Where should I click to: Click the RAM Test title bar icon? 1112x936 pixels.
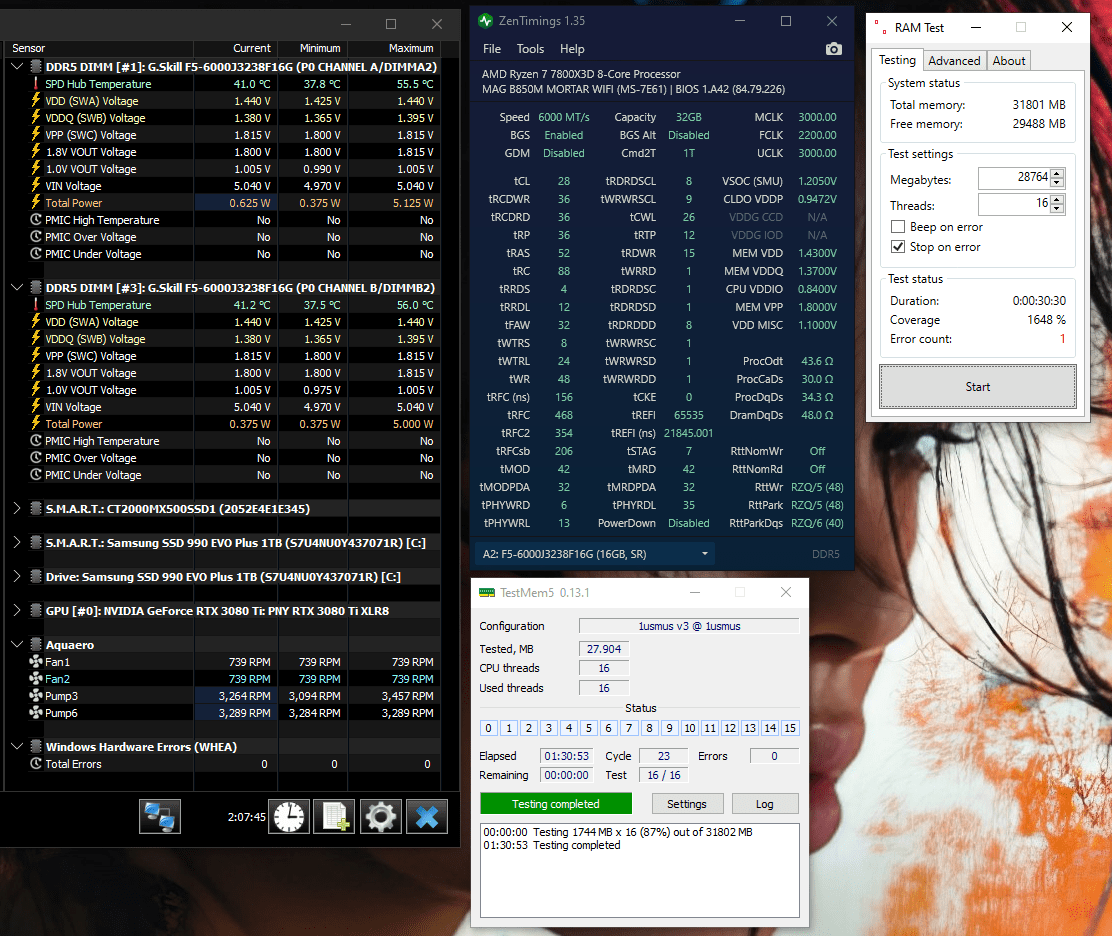click(881, 28)
